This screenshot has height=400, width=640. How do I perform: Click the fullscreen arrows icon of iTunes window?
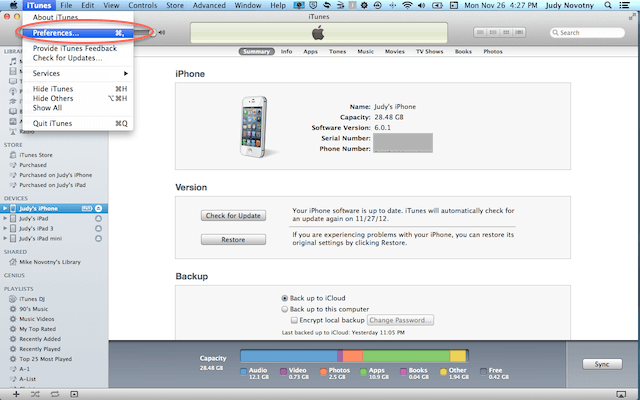(632, 17)
